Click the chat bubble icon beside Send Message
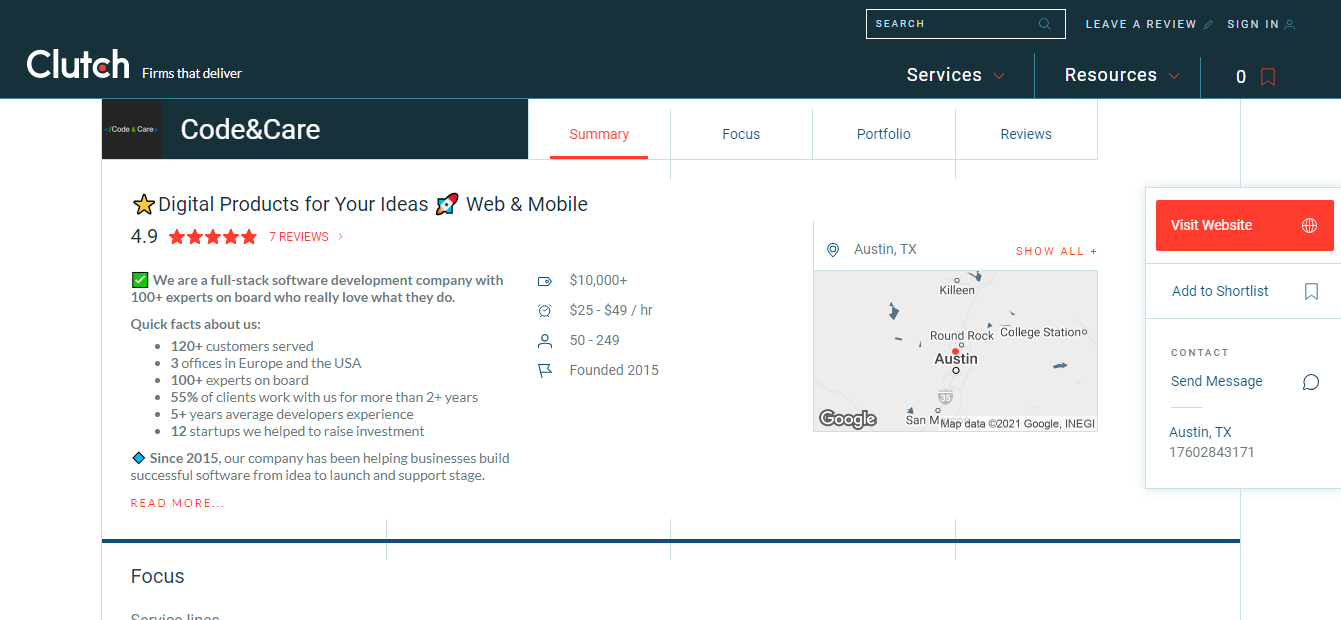 [x=1311, y=382]
